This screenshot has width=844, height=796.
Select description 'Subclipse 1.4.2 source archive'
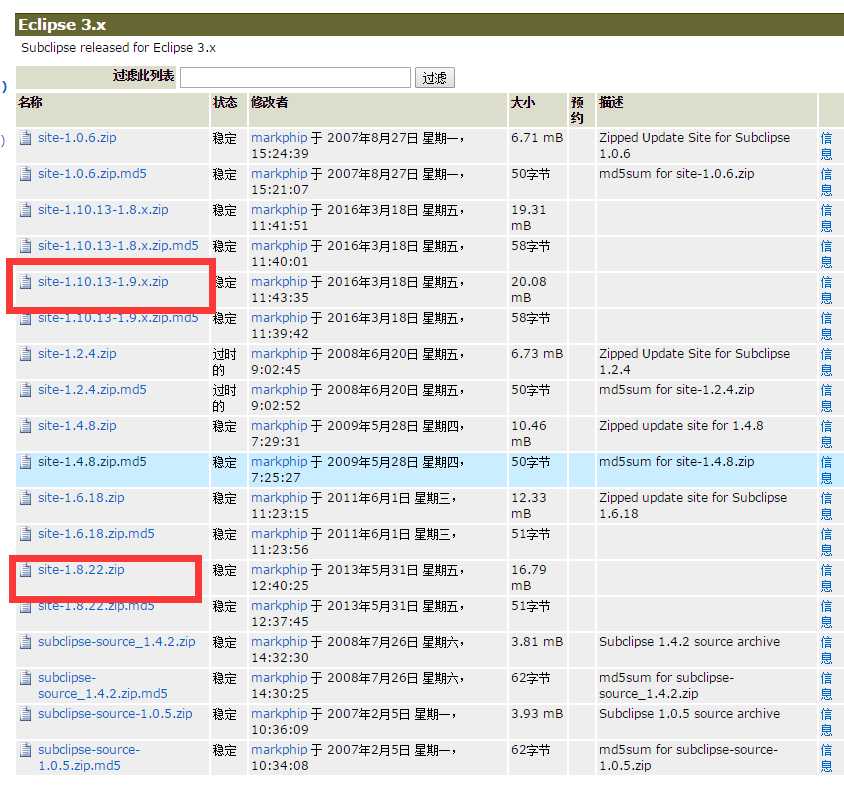point(690,642)
